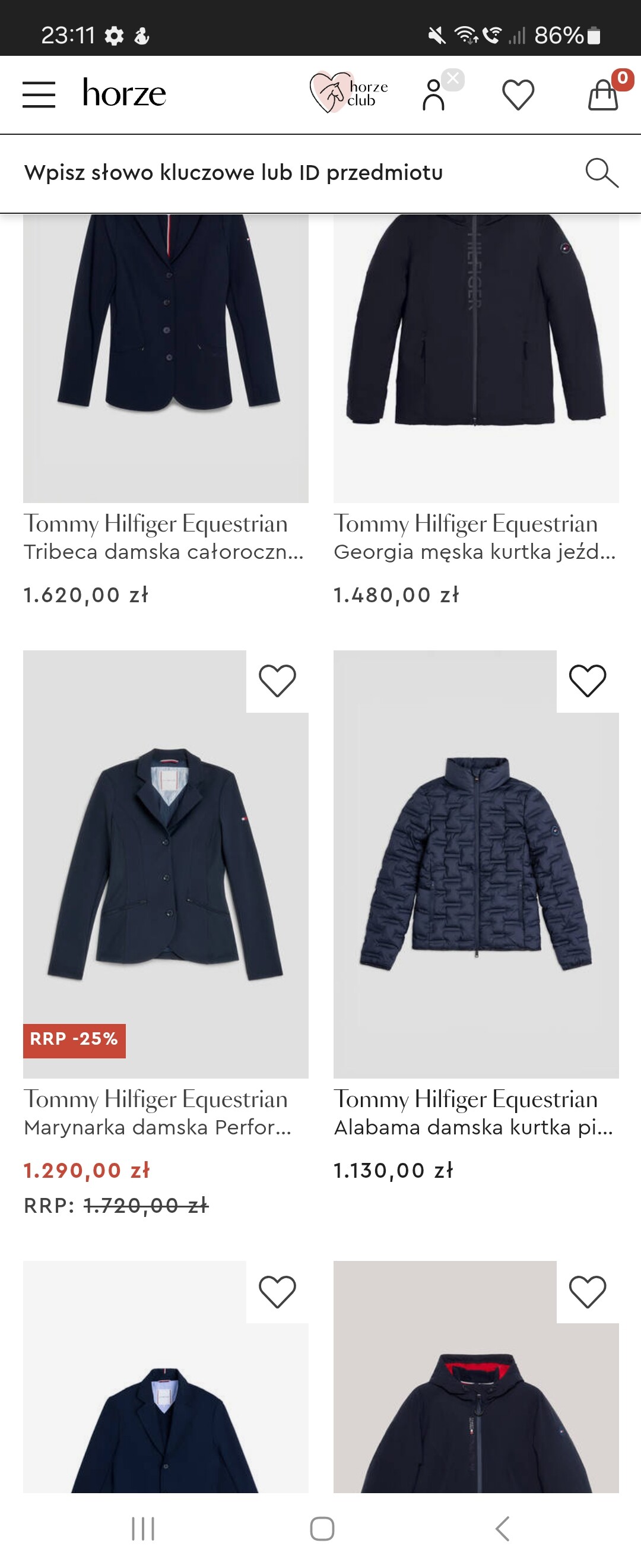
Task: Favorite the Marynarka damska Performance blazer
Action: (277, 681)
